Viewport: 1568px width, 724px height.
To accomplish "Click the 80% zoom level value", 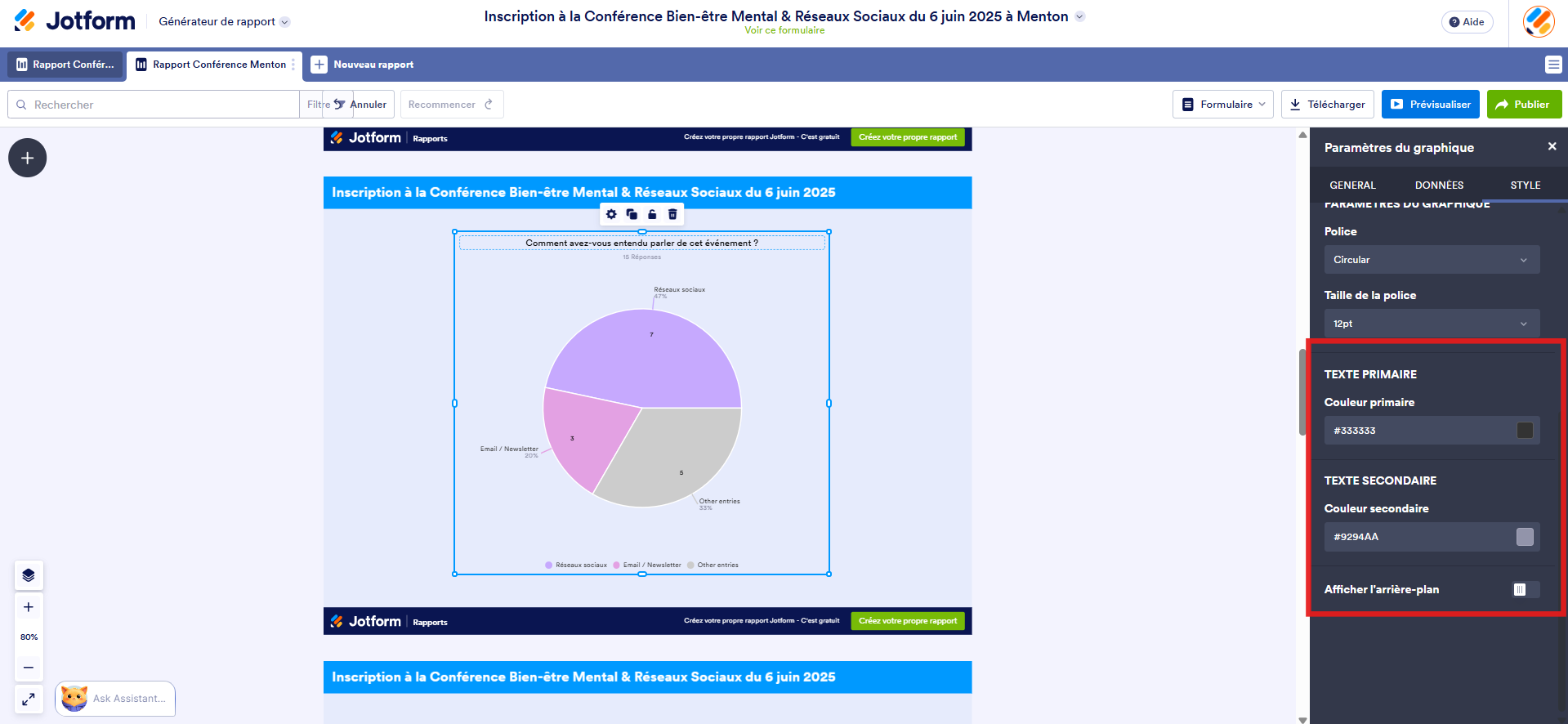I will point(29,637).
